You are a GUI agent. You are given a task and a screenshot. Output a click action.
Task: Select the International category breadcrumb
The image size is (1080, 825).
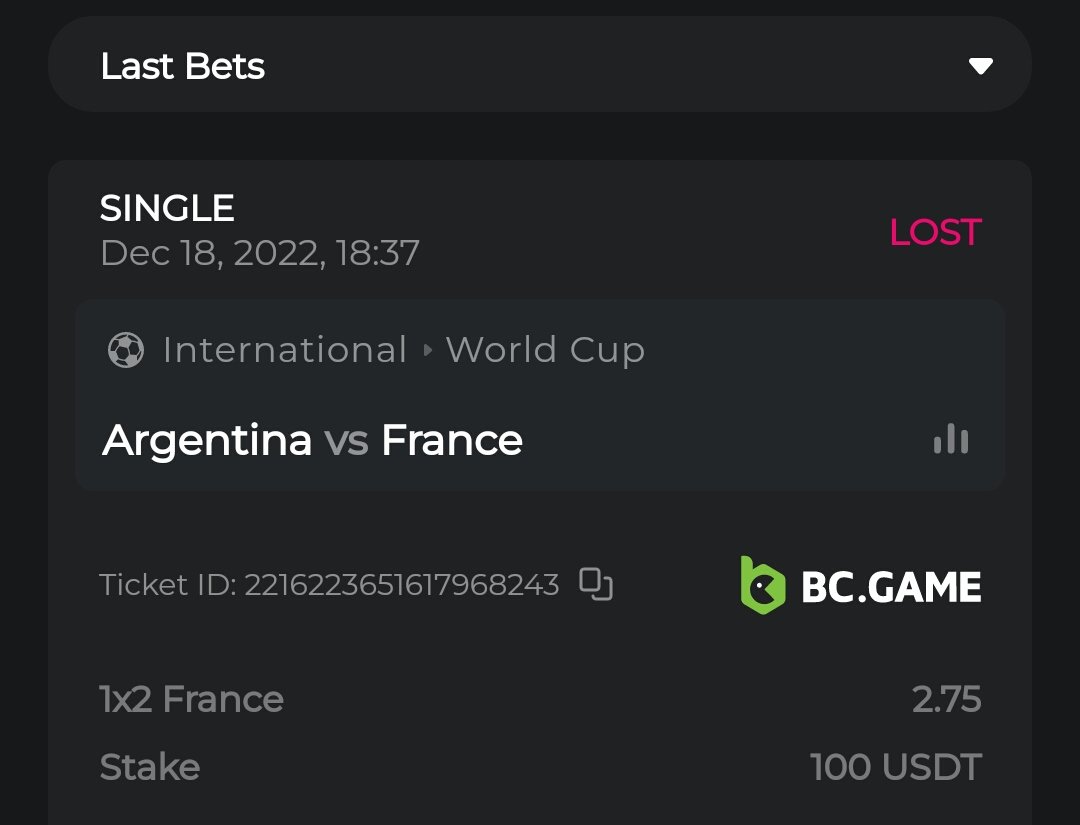point(285,351)
